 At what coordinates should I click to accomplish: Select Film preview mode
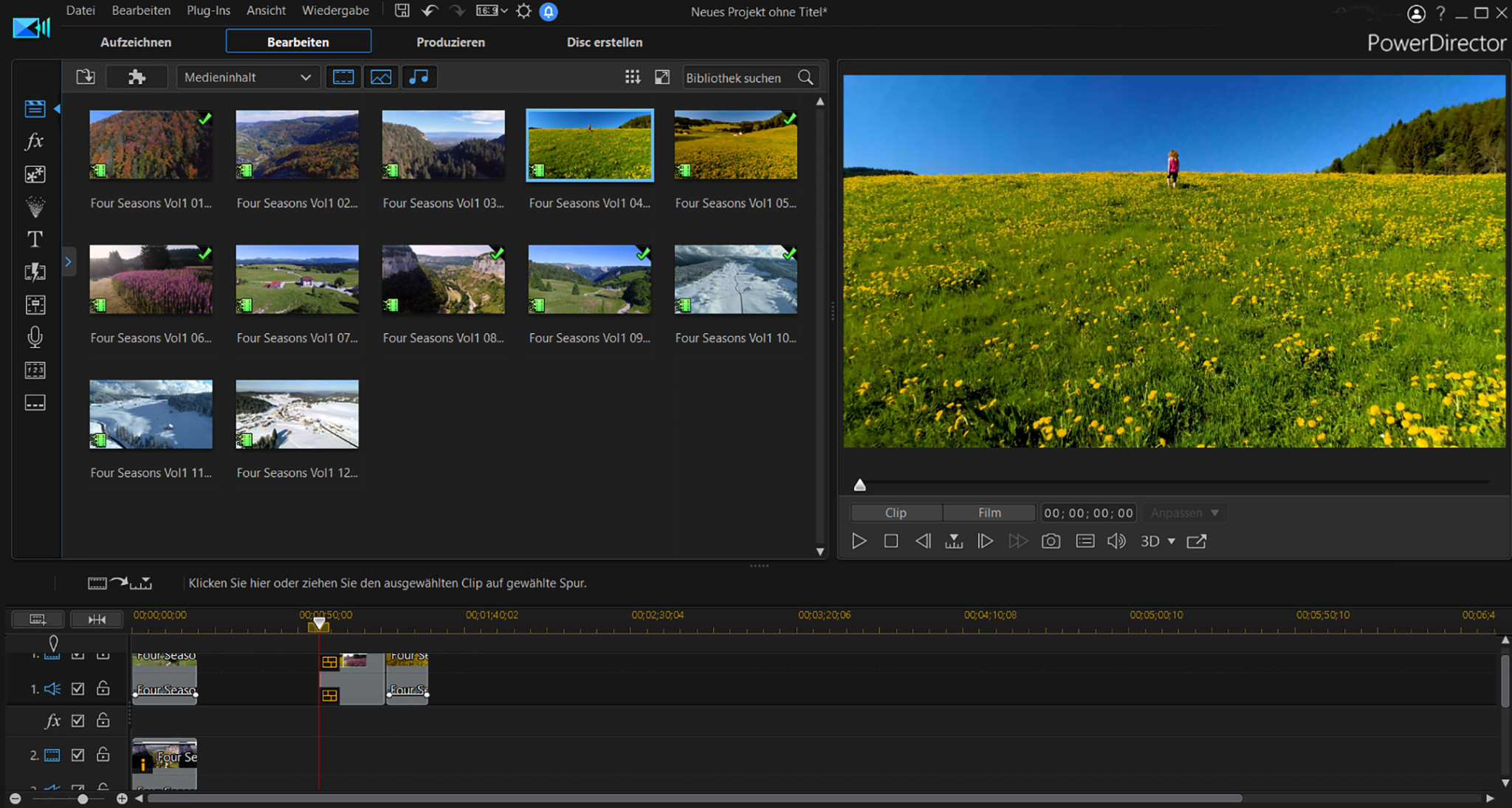tap(989, 513)
